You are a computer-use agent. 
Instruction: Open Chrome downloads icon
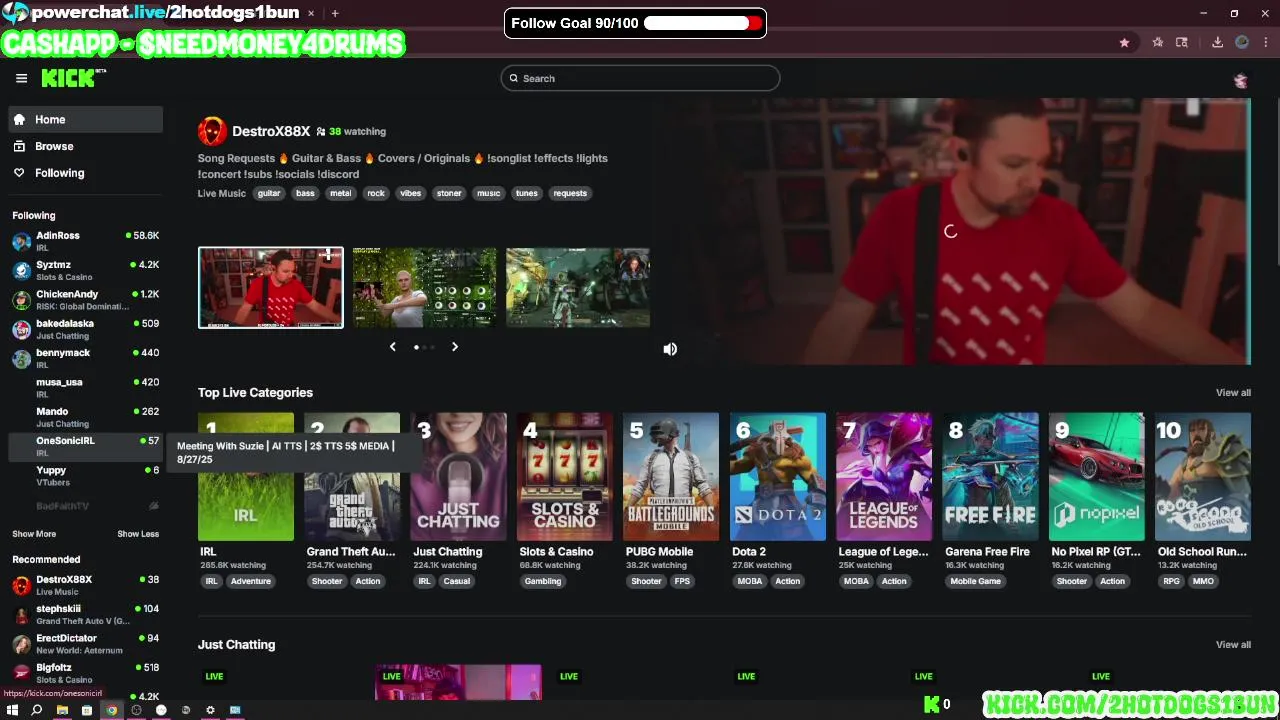click(x=1217, y=42)
